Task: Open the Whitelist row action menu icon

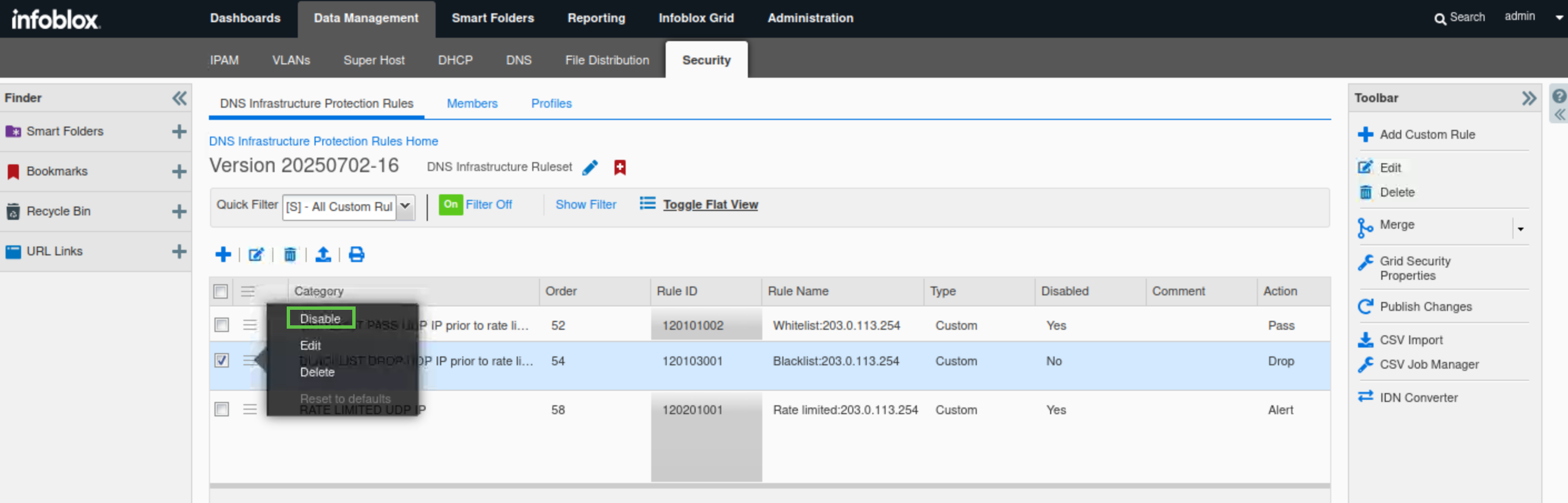Action: [249, 325]
